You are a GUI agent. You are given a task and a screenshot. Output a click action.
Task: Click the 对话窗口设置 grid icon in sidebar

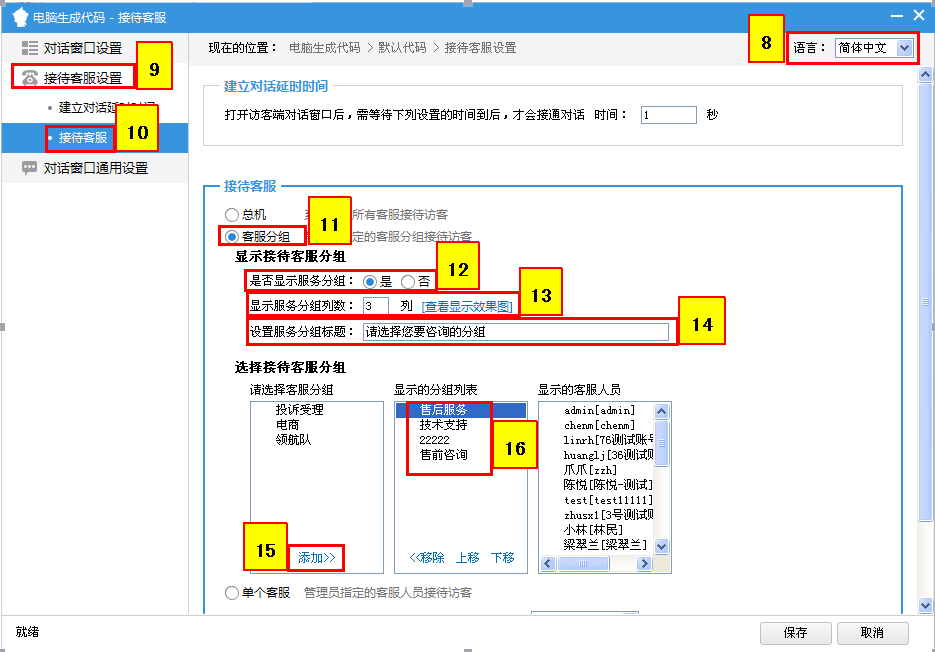[x=29, y=48]
